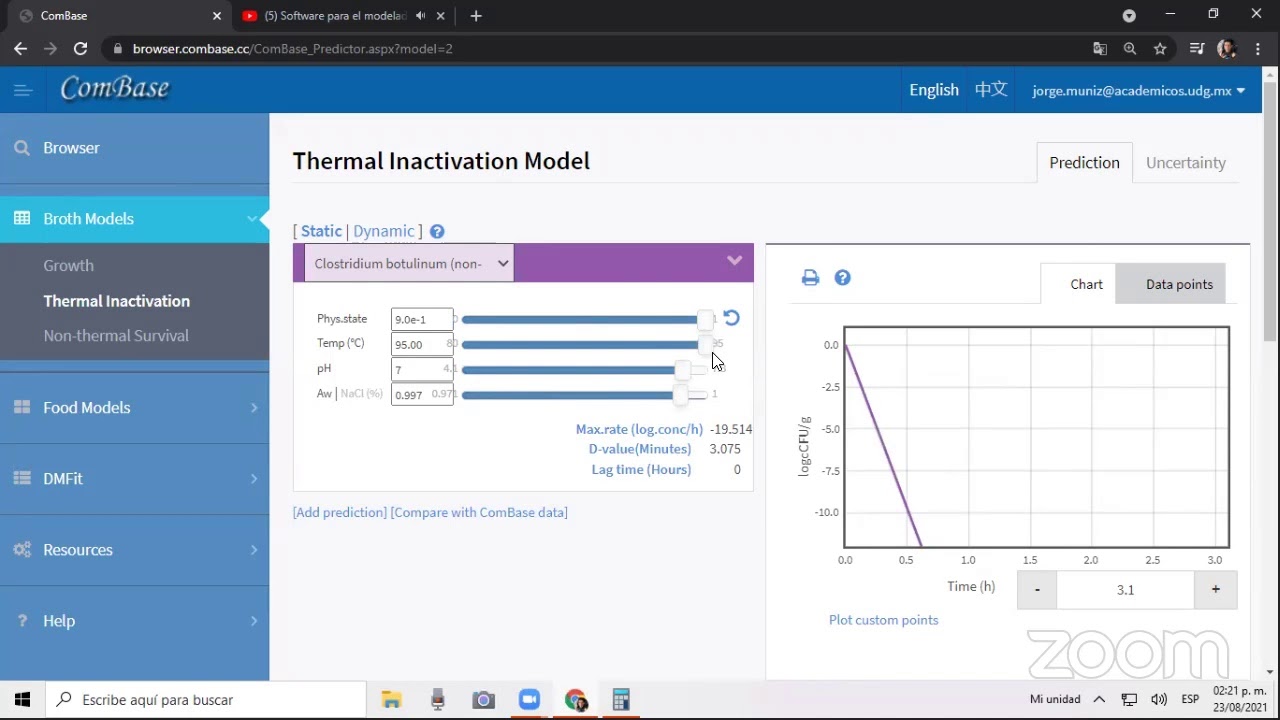Open help icon next to Static Dynamic
1280x720 pixels.
(x=437, y=231)
